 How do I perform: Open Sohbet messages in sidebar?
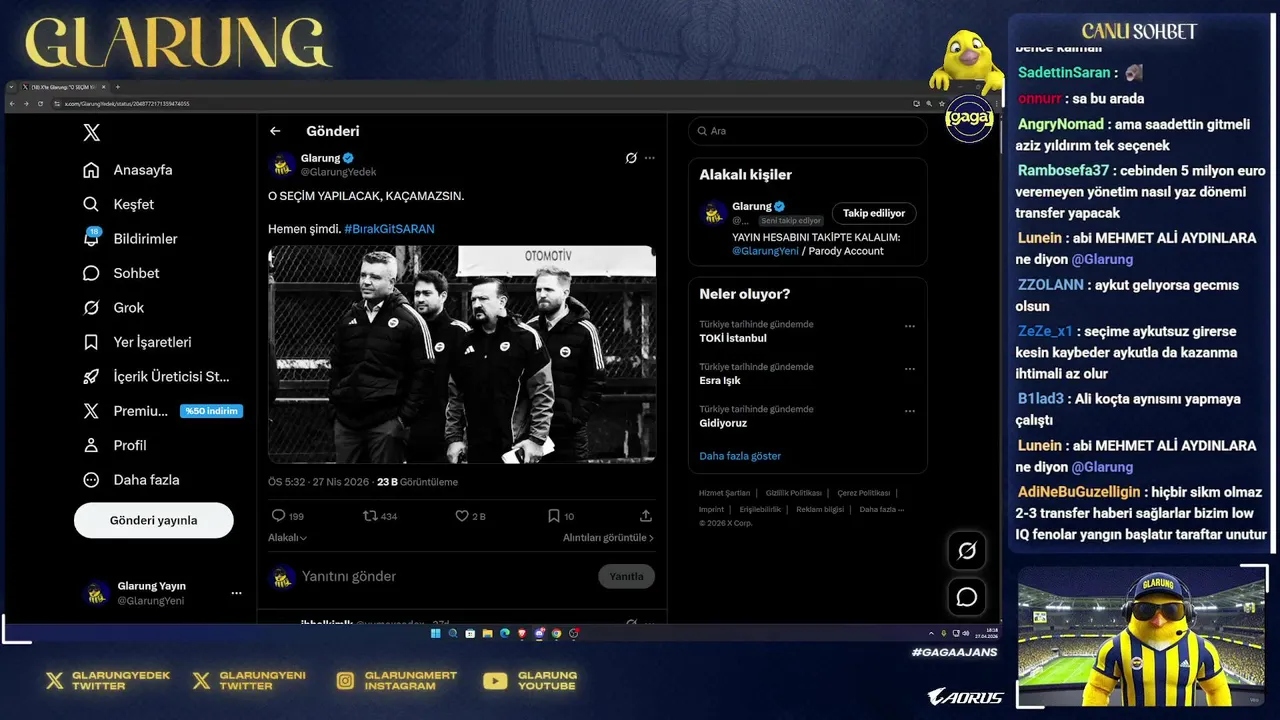click(121, 273)
